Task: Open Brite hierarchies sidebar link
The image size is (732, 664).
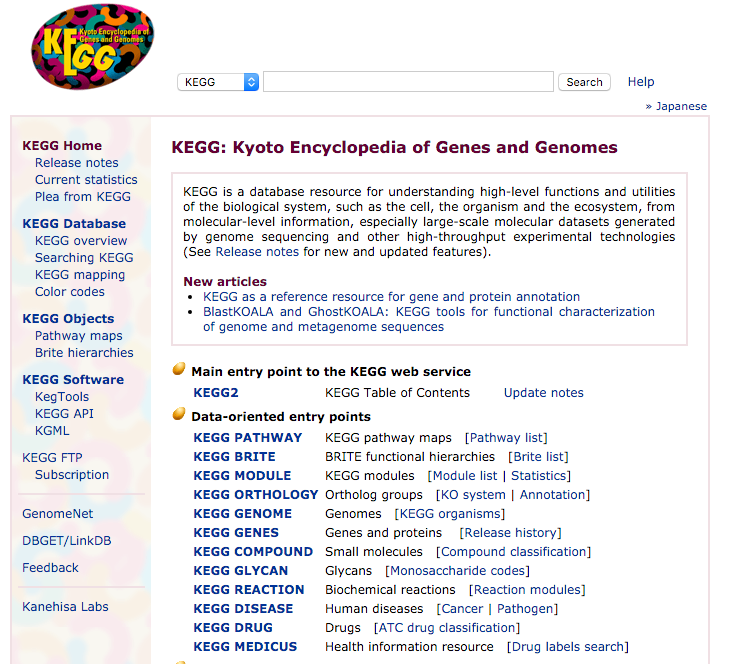Action: click(x=84, y=353)
